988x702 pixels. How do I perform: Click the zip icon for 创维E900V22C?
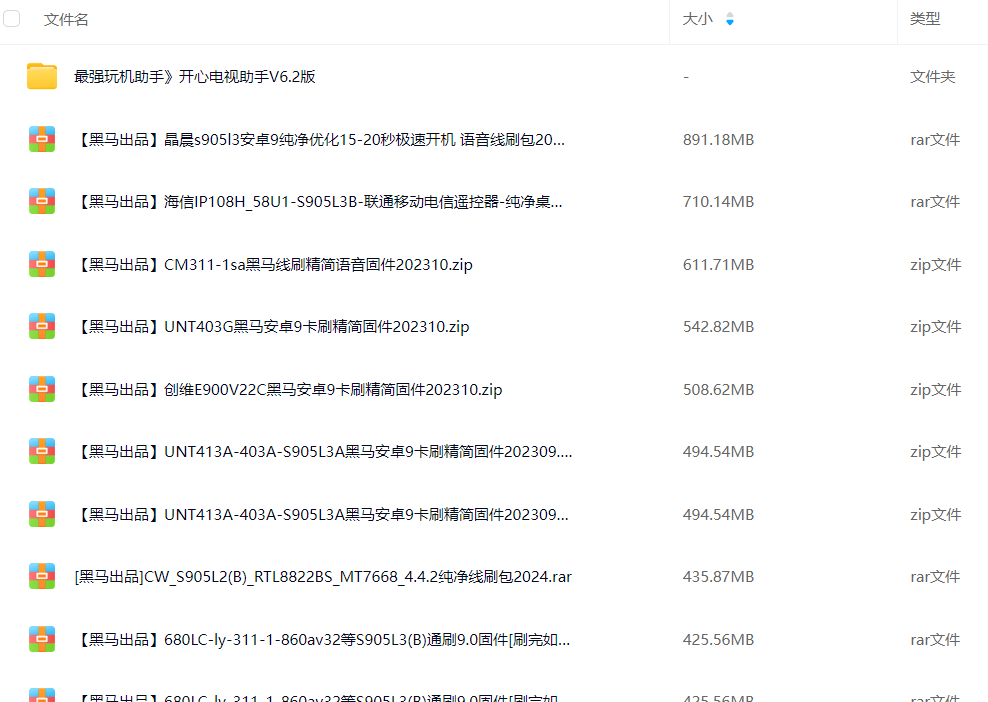tap(42, 389)
